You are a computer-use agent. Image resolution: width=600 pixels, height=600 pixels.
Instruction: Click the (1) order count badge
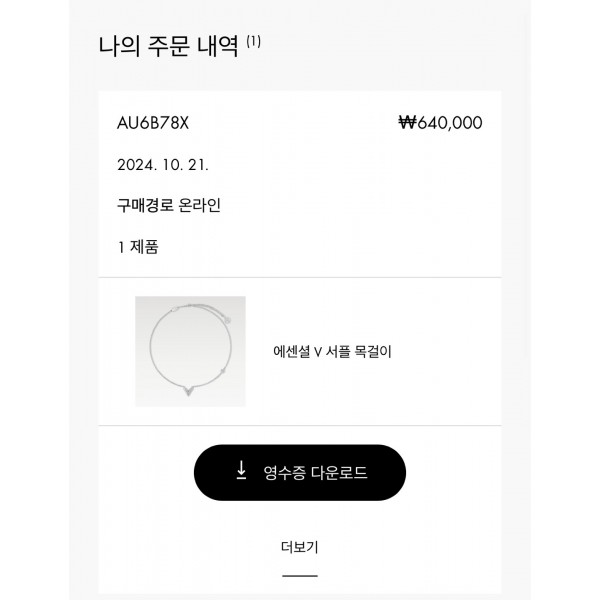(253, 41)
